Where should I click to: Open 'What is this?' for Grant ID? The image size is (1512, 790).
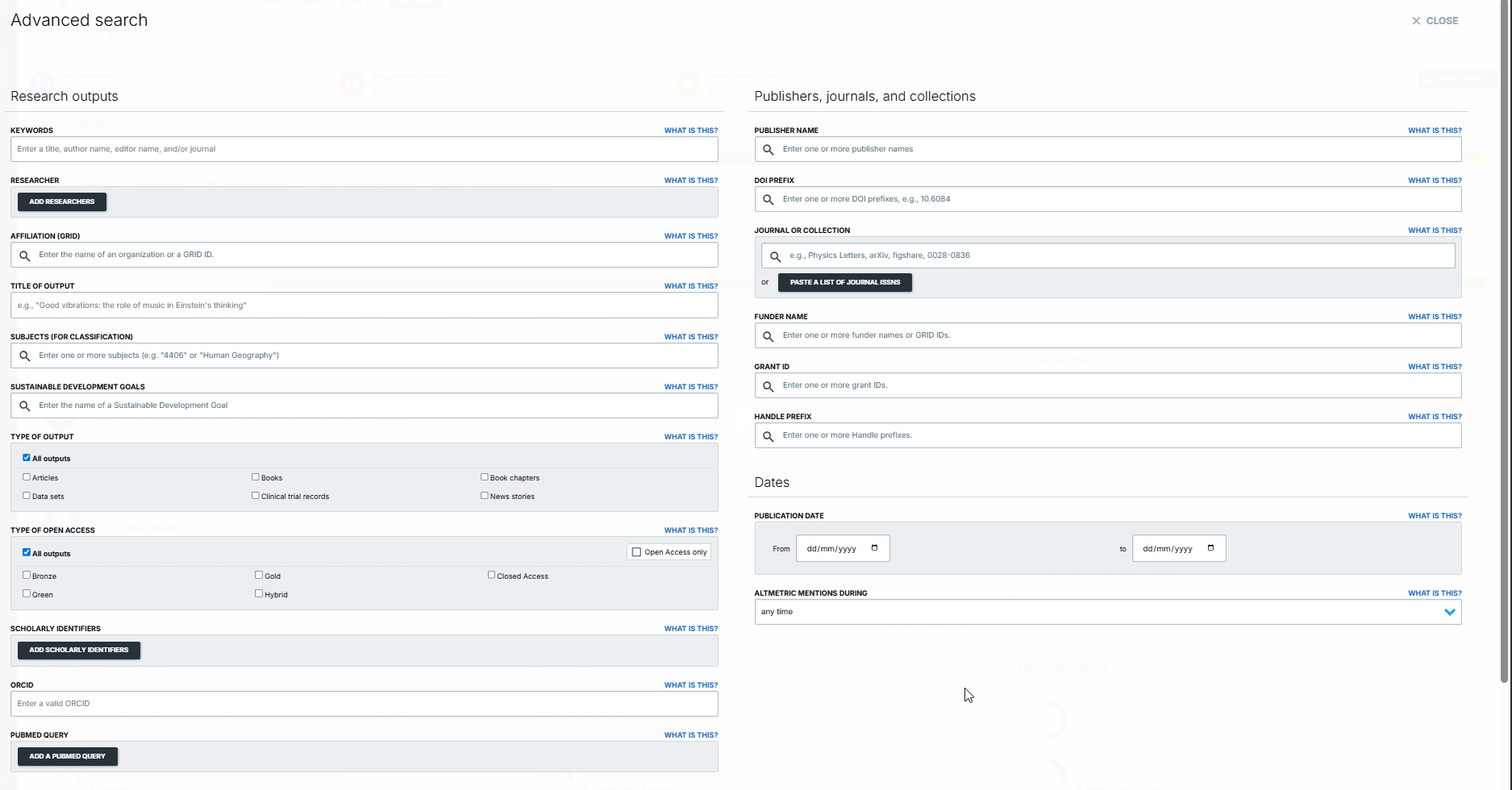1435,367
